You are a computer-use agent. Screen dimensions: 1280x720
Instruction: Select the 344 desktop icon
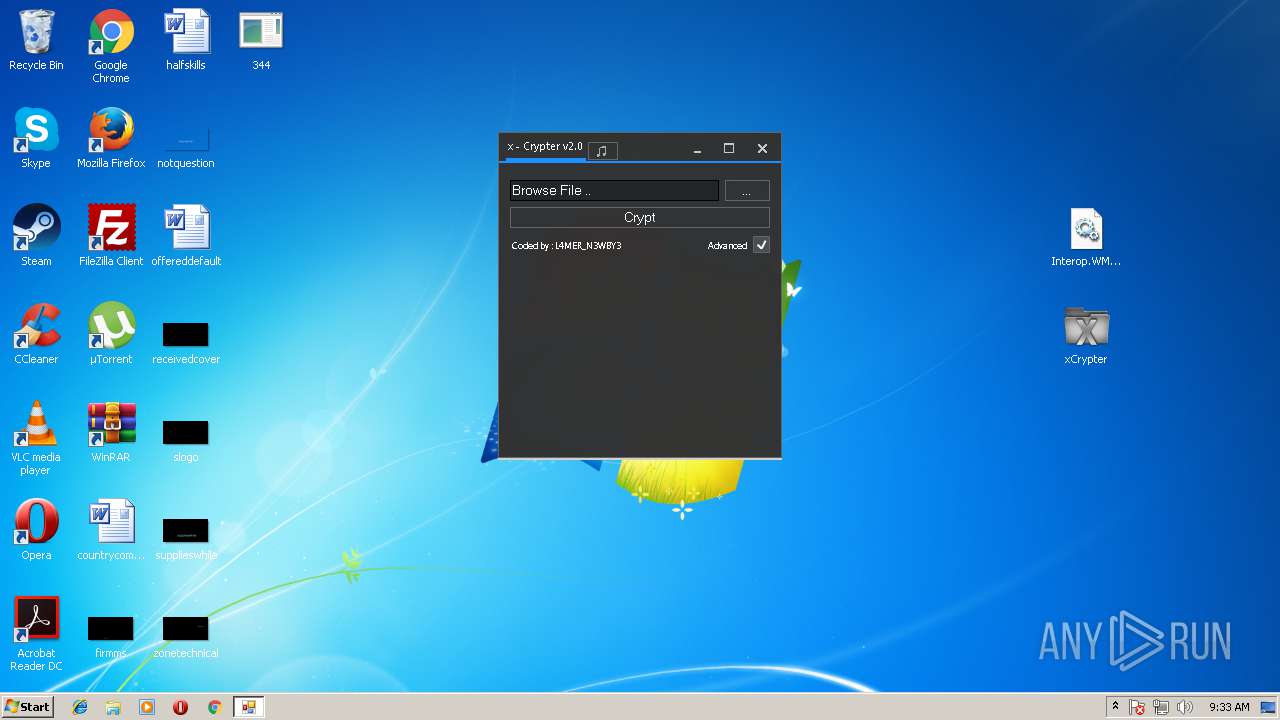pos(261,41)
